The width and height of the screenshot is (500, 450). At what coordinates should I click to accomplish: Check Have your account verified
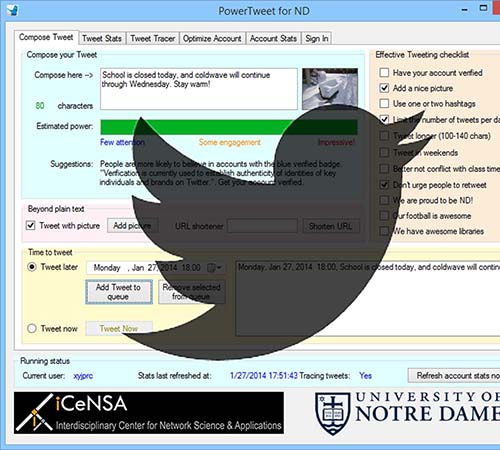384,72
